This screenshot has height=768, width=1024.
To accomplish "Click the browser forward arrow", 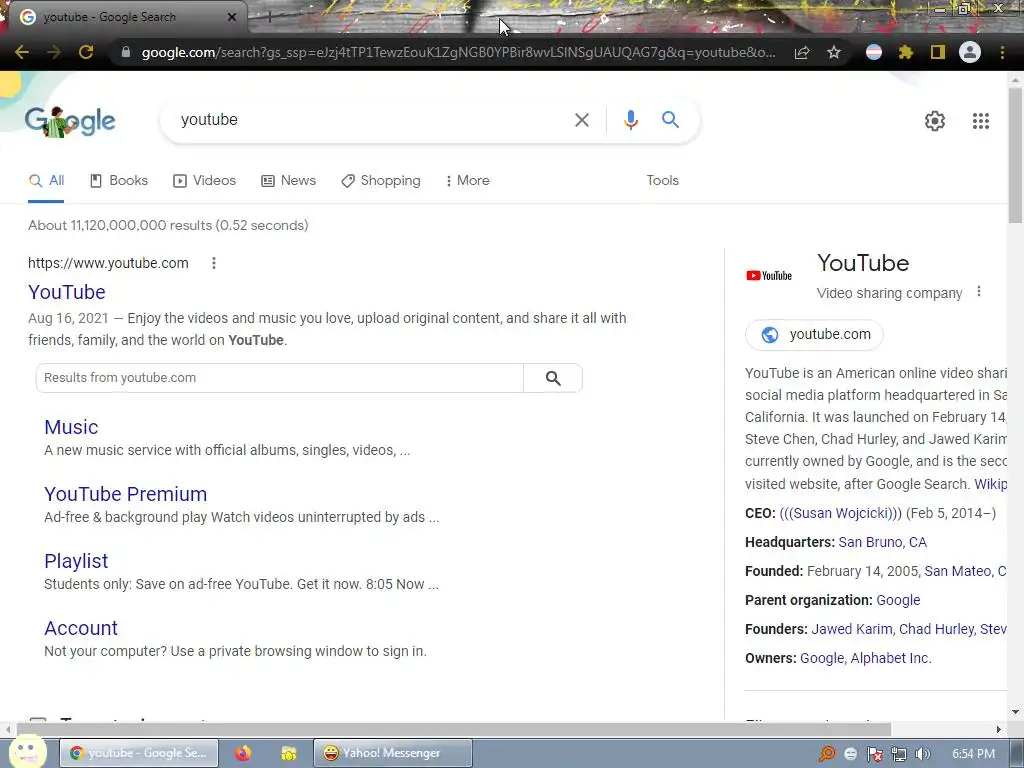I will tap(54, 52).
